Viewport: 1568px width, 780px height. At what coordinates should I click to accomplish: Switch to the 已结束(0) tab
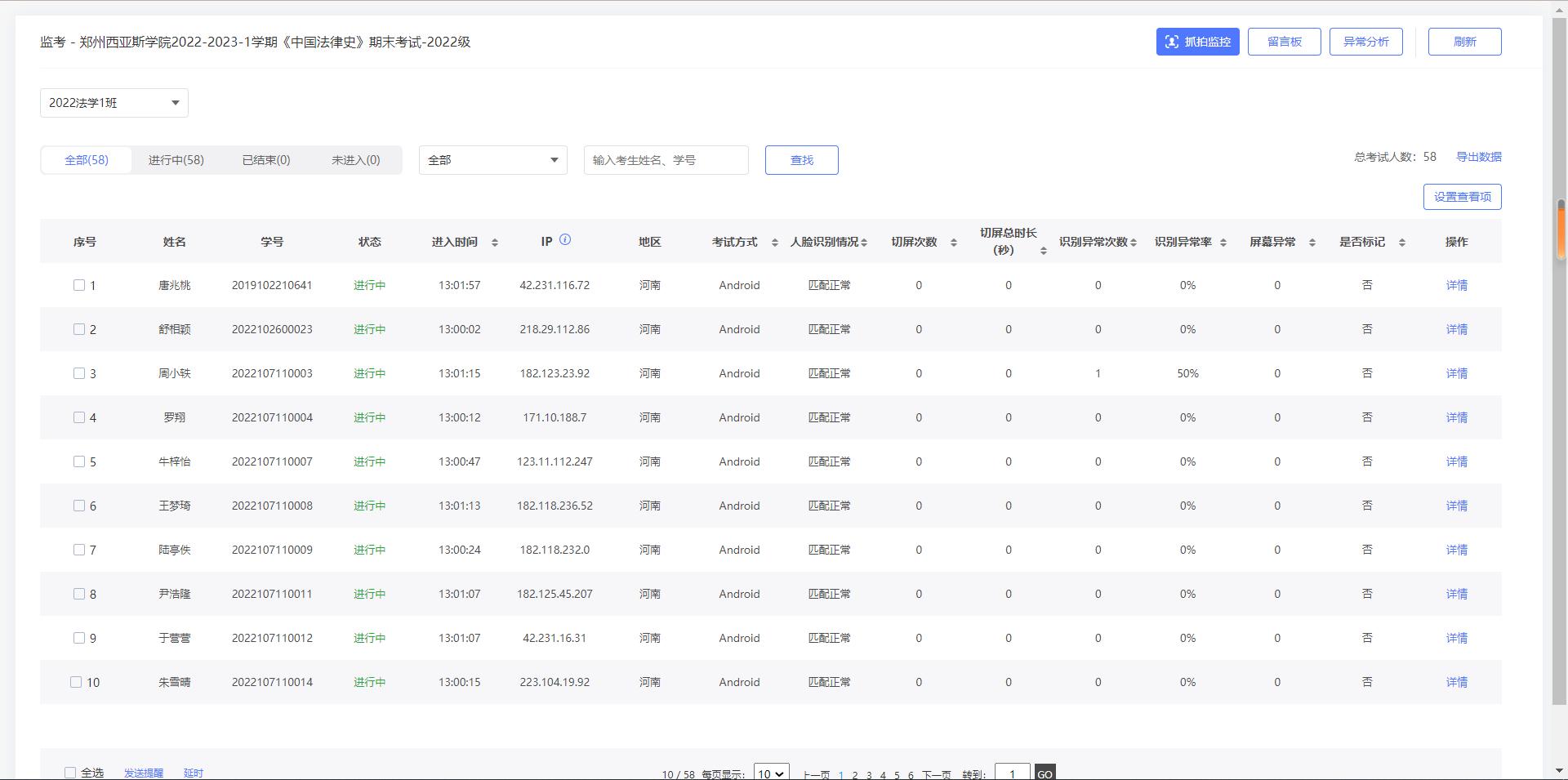point(266,160)
